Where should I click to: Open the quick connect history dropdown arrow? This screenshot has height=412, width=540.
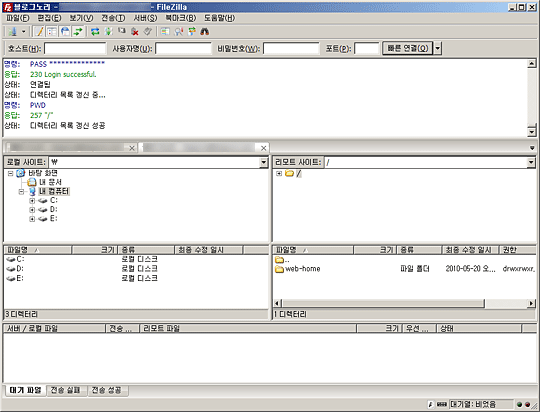437,48
